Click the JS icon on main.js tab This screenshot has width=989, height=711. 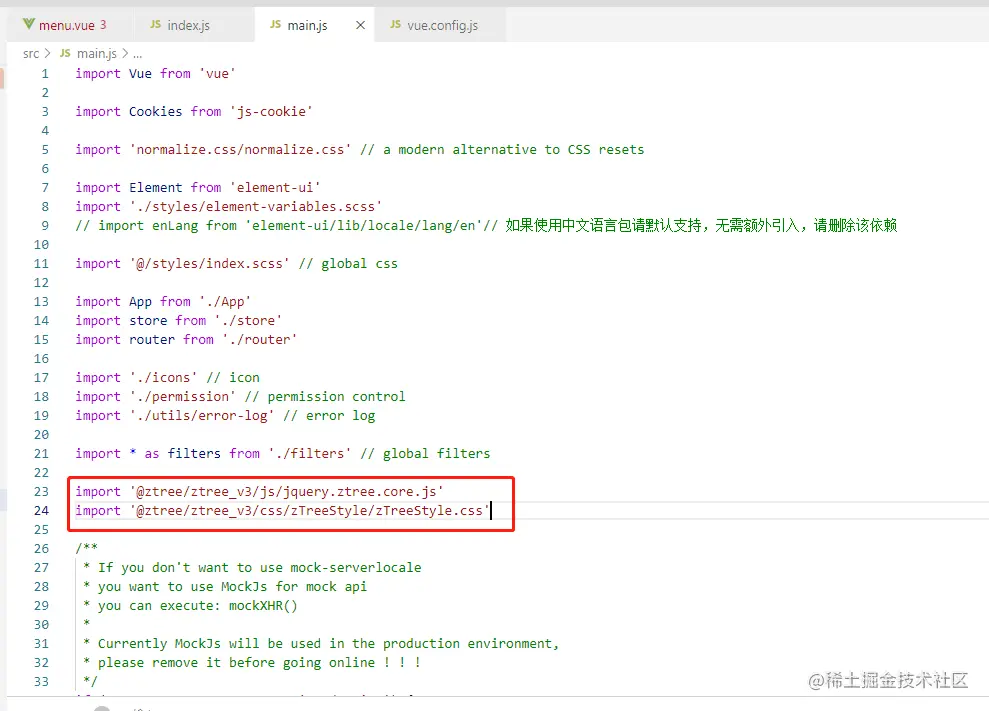(276, 25)
